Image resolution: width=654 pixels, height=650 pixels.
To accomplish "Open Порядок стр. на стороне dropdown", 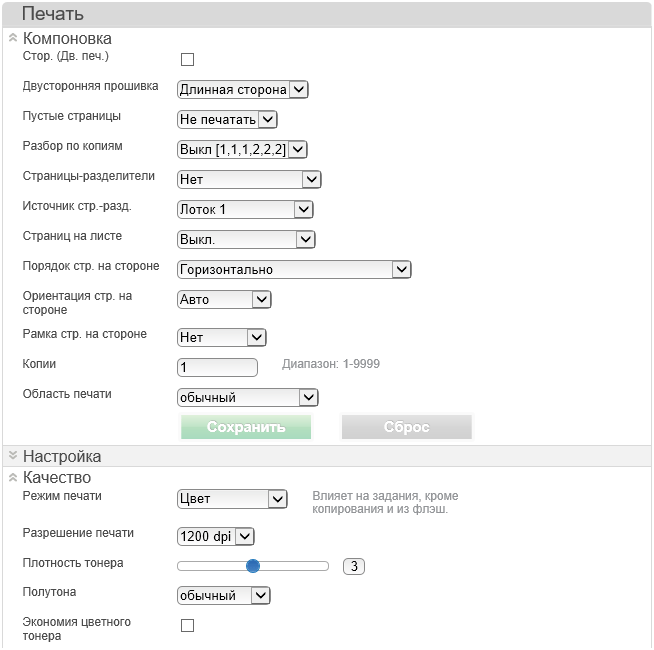I will coord(294,270).
